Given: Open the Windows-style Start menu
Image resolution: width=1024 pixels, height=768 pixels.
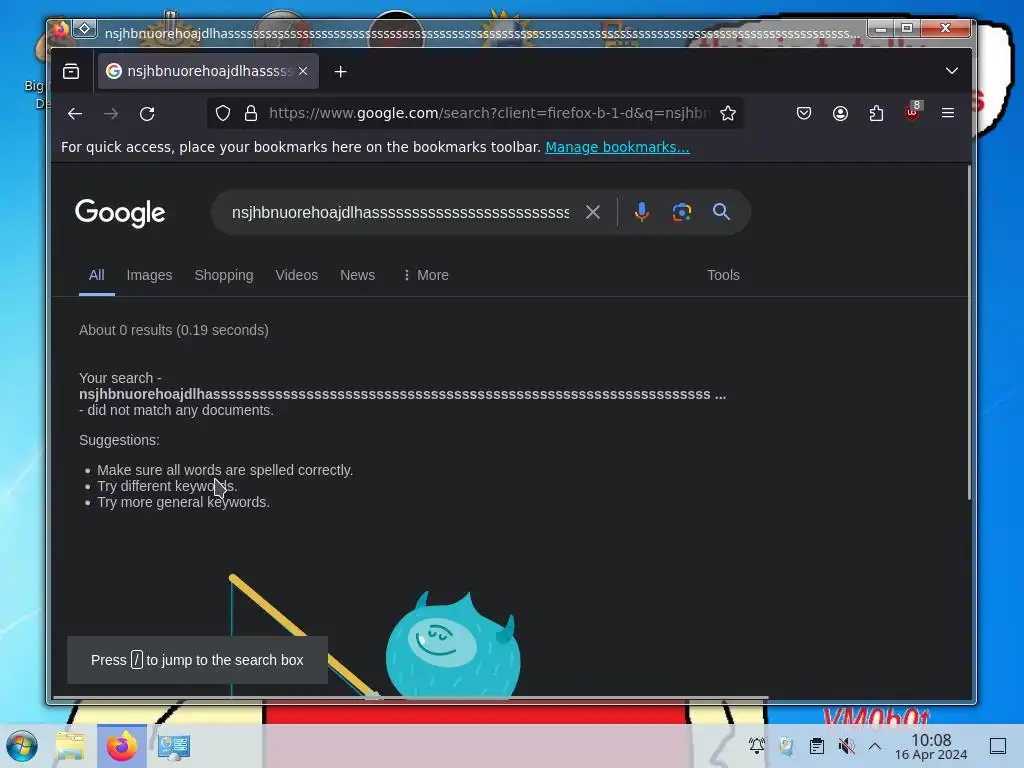Looking at the screenshot, I should [x=22, y=746].
